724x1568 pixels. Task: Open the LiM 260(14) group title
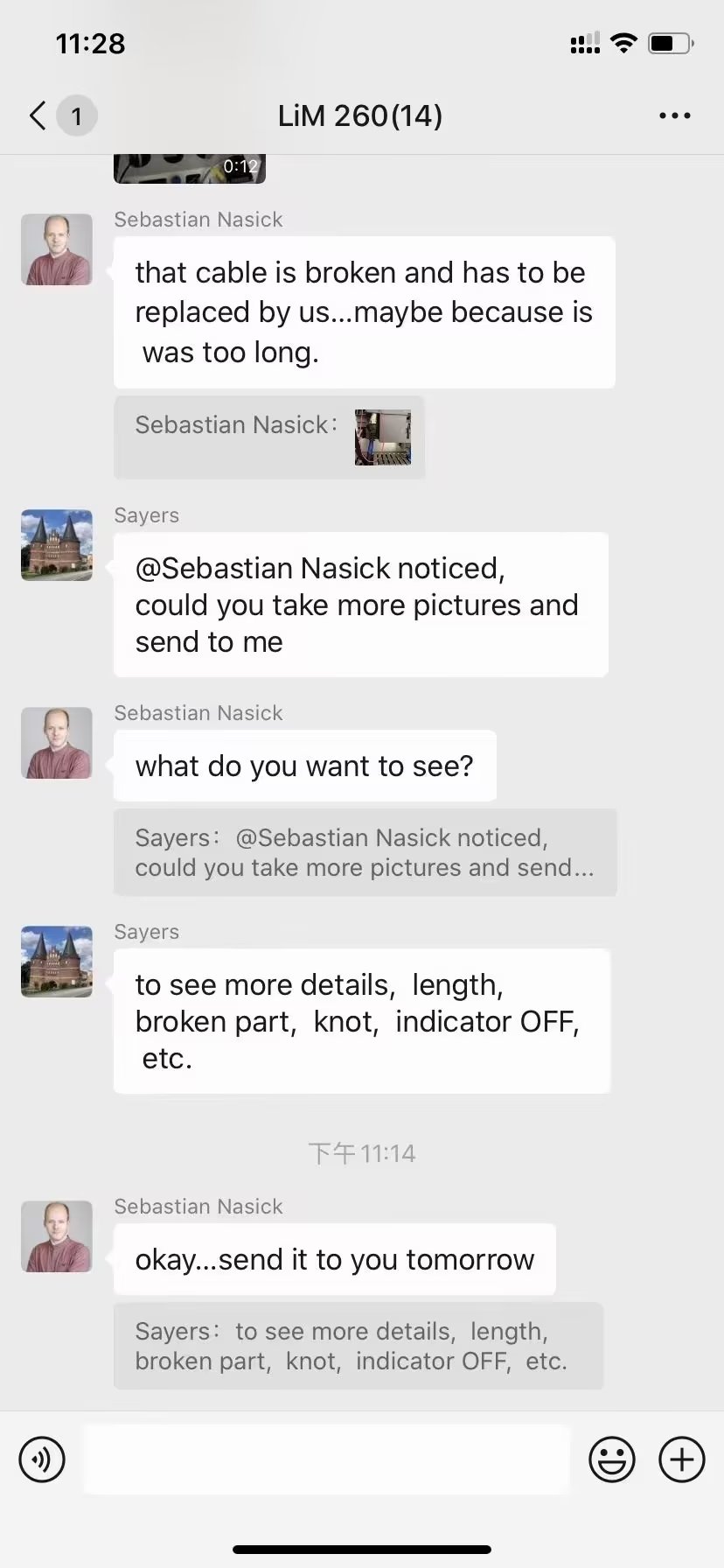tap(360, 115)
